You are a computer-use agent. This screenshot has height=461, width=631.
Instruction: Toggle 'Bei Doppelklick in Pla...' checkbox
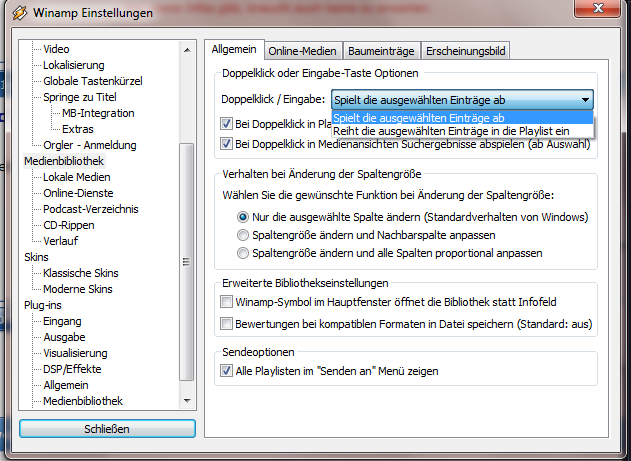(226, 123)
